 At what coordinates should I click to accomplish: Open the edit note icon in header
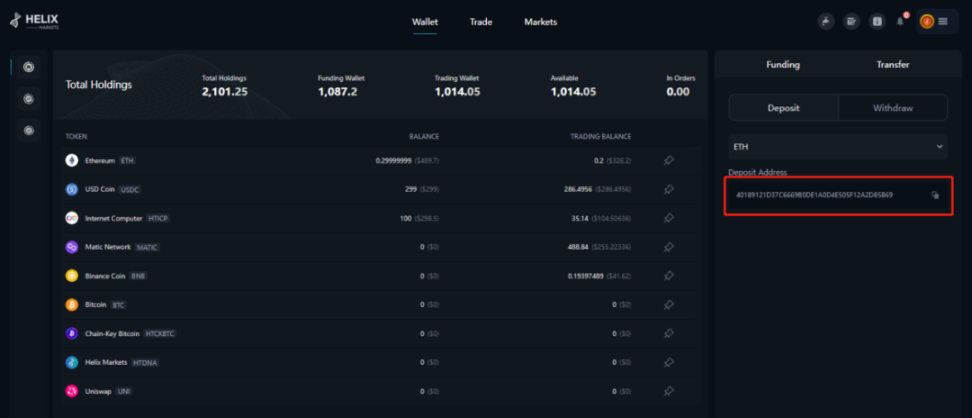(x=852, y=22)
